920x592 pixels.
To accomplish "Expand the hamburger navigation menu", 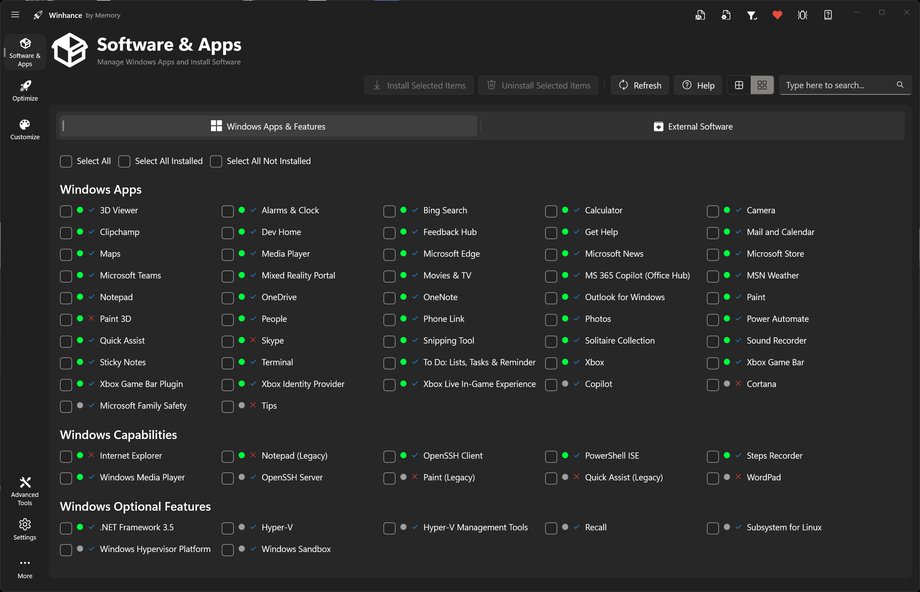I will coord(15,15).
